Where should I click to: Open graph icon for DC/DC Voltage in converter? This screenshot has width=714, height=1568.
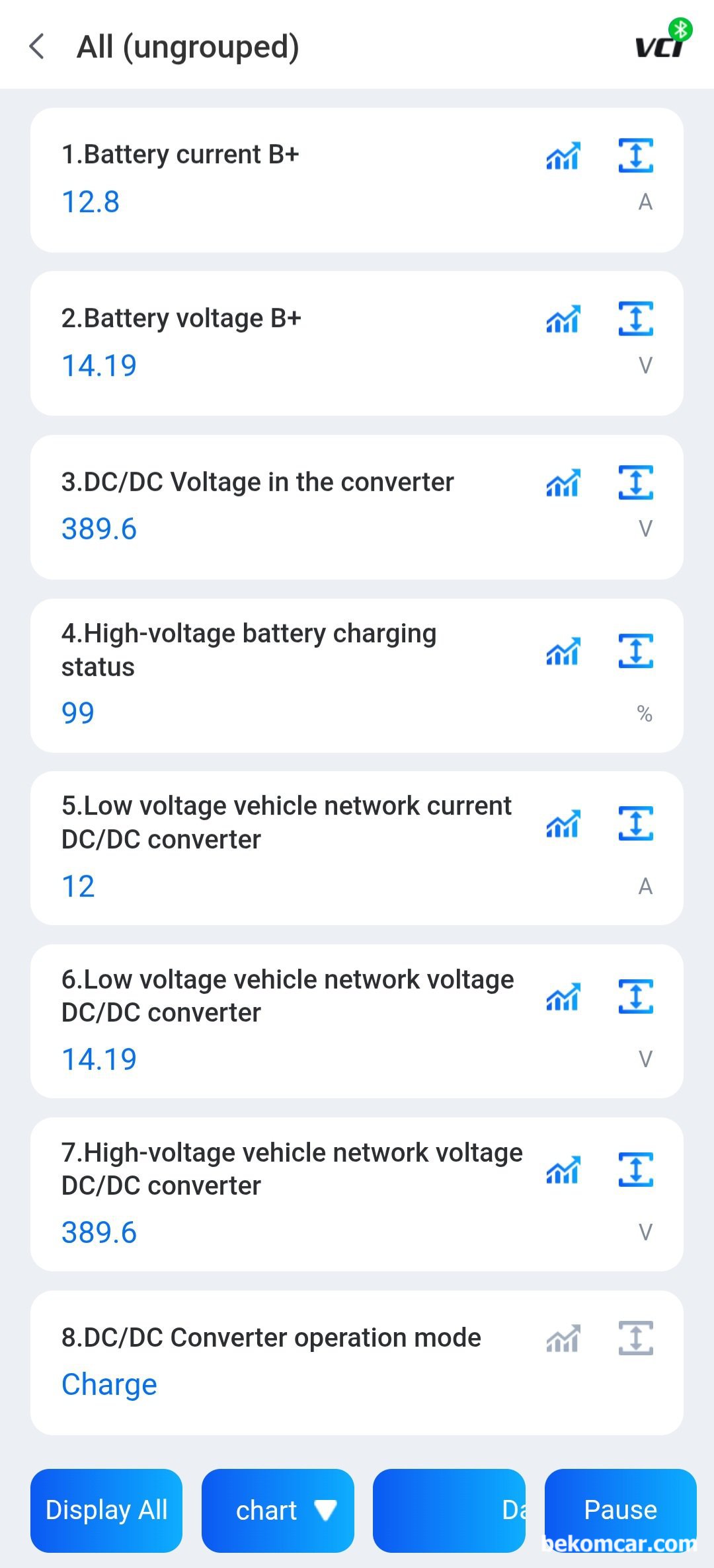pos(563,483)
